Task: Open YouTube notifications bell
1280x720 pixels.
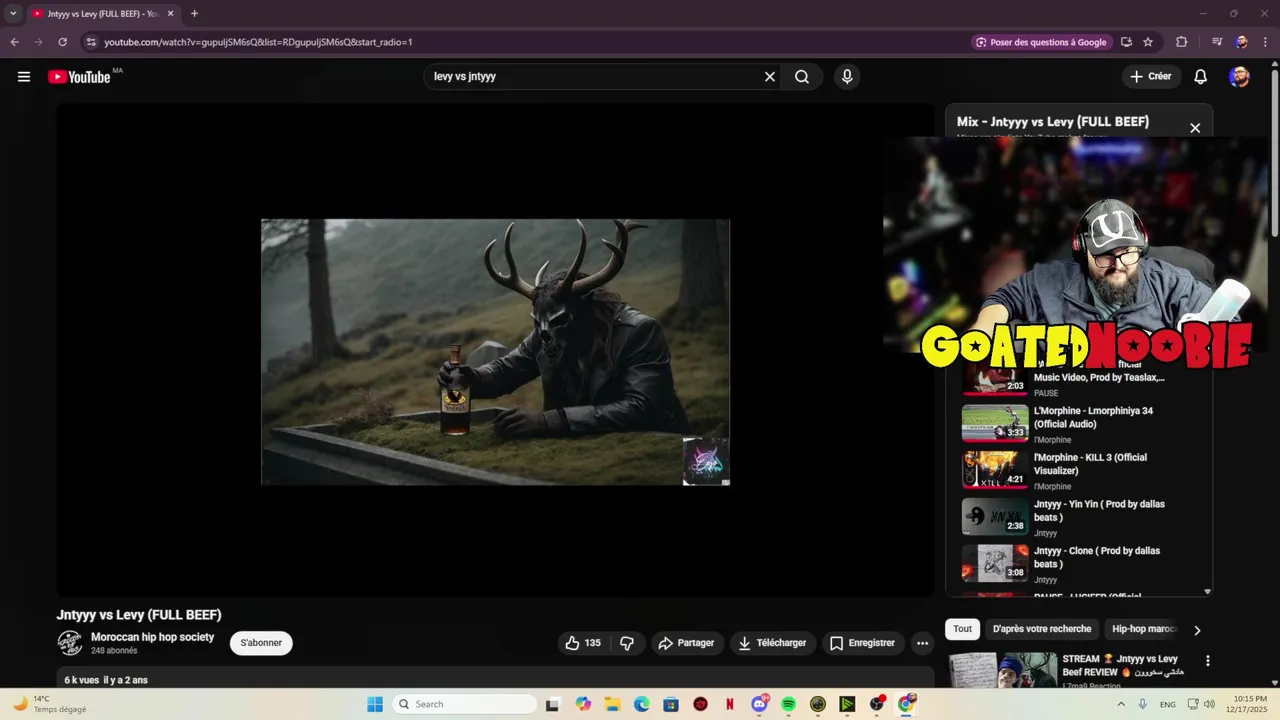Action: (1201, 77)
